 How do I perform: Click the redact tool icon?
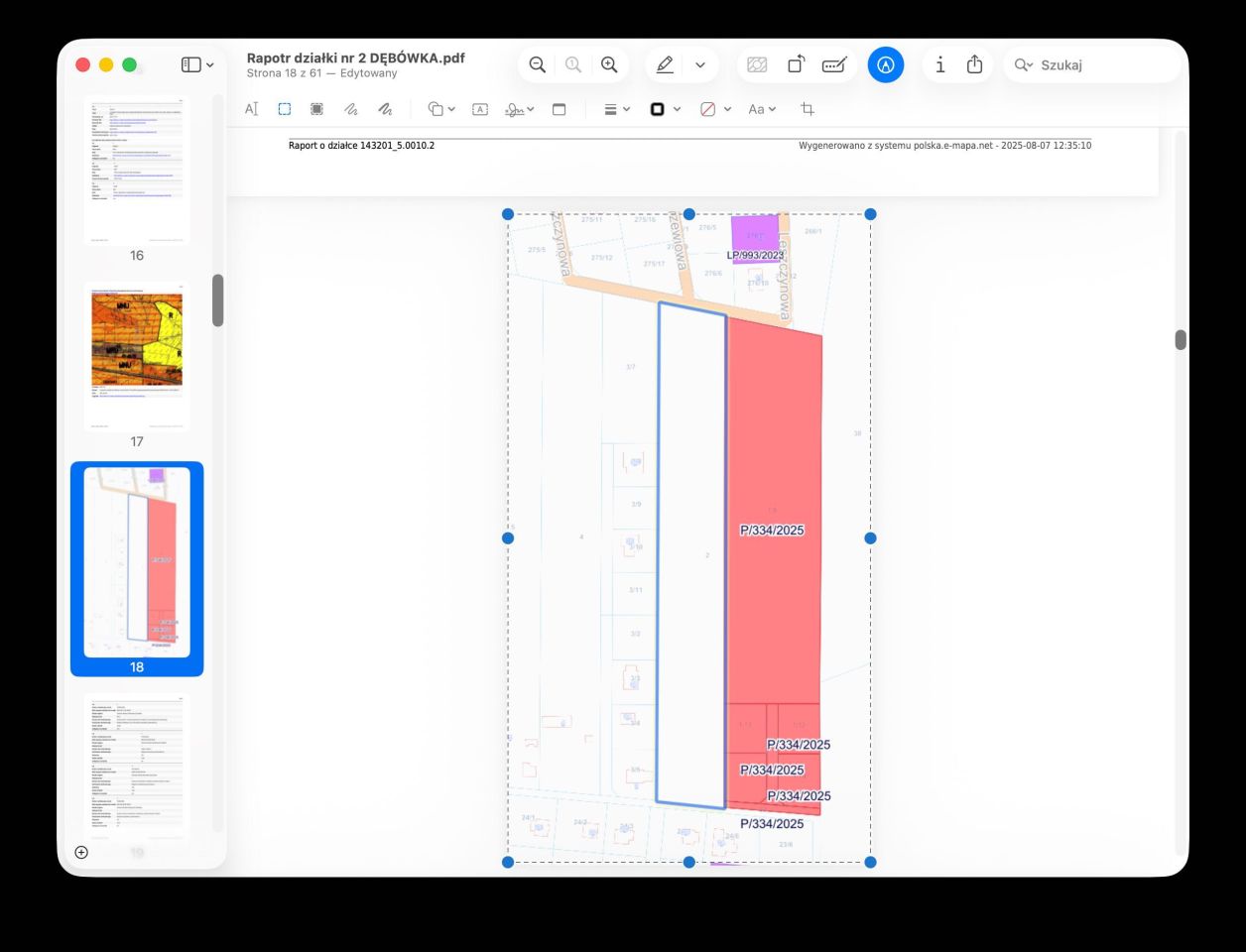pos(757,64)
